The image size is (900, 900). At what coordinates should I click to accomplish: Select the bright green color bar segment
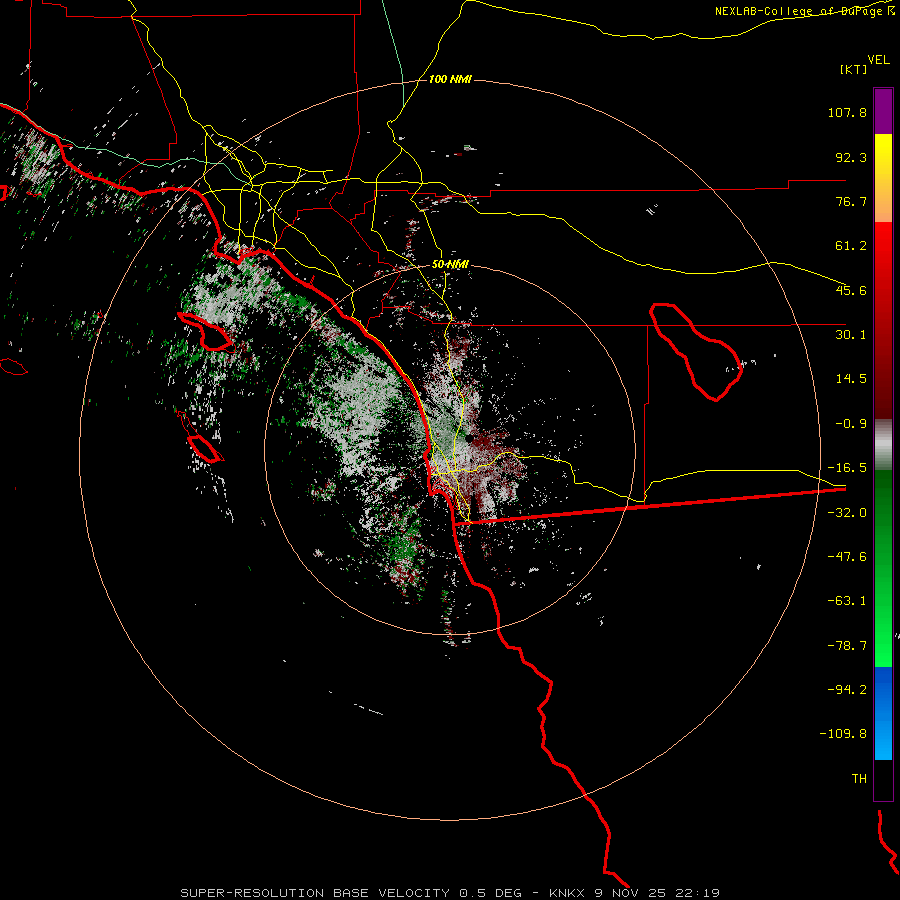[883, 568]
